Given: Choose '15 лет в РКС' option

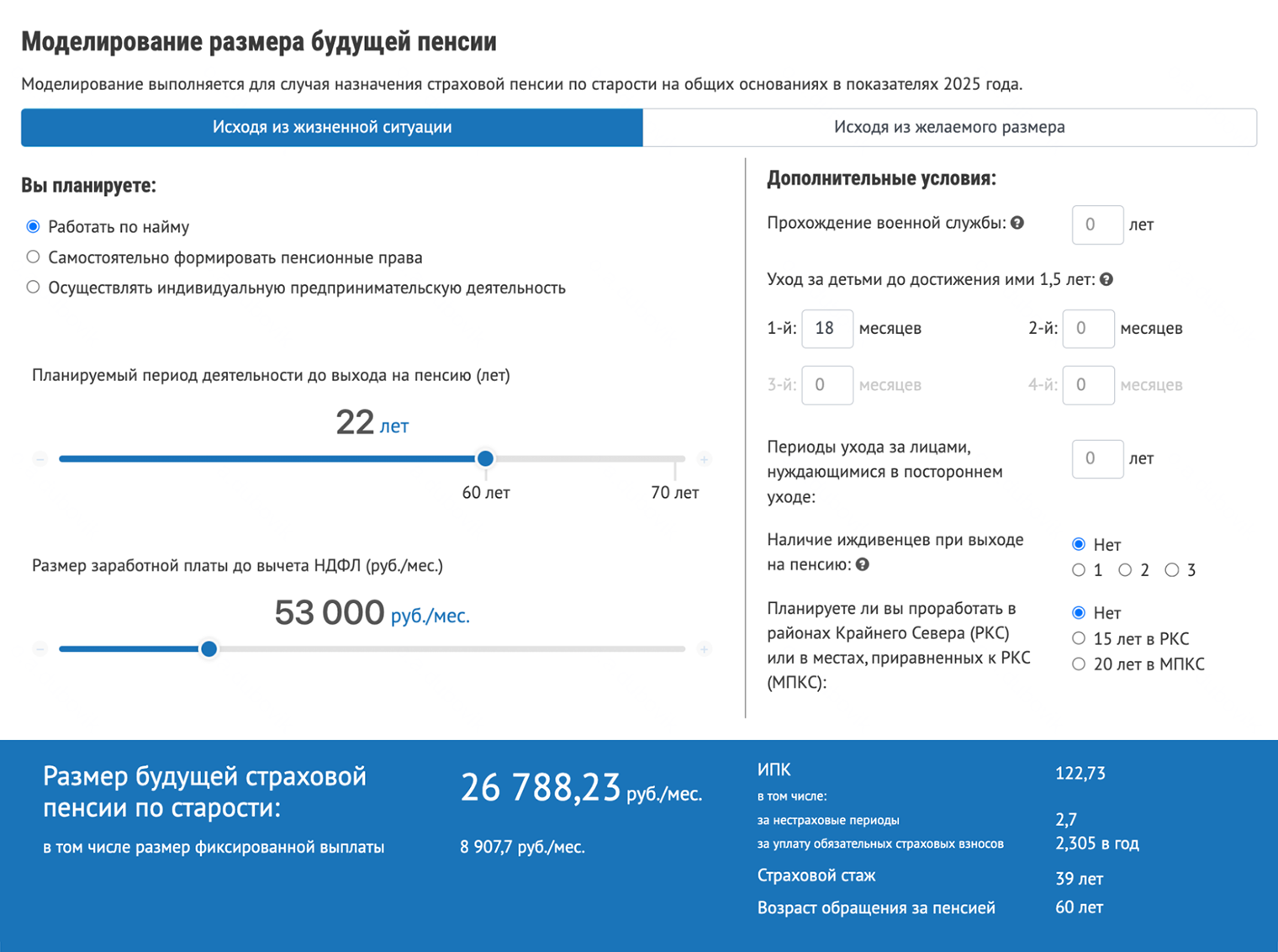Looking at the screenshot, I should pyautogui.click(x=1079, y=638).
